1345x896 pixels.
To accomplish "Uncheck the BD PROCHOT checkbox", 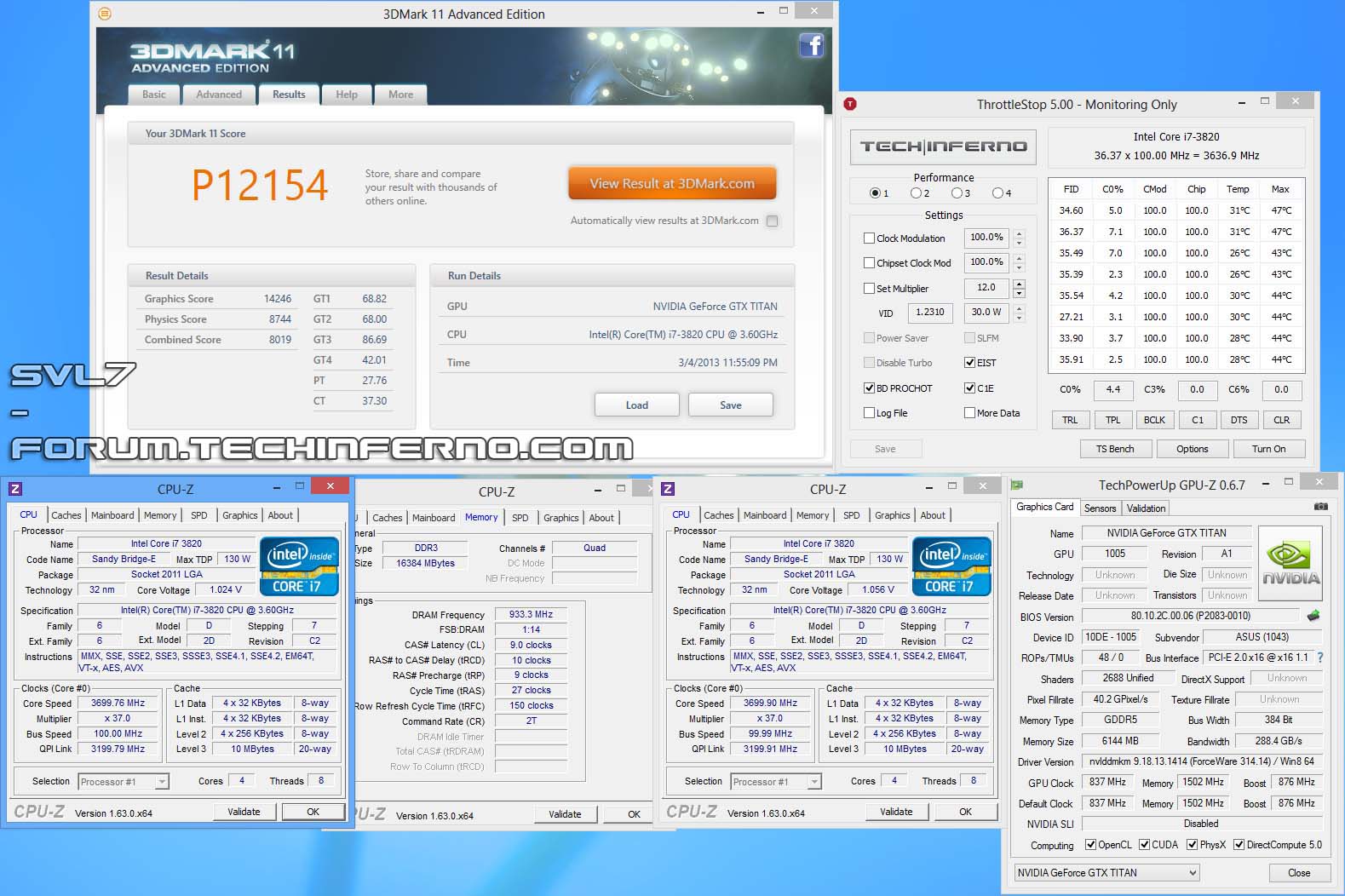I will (x=869, y=388).
